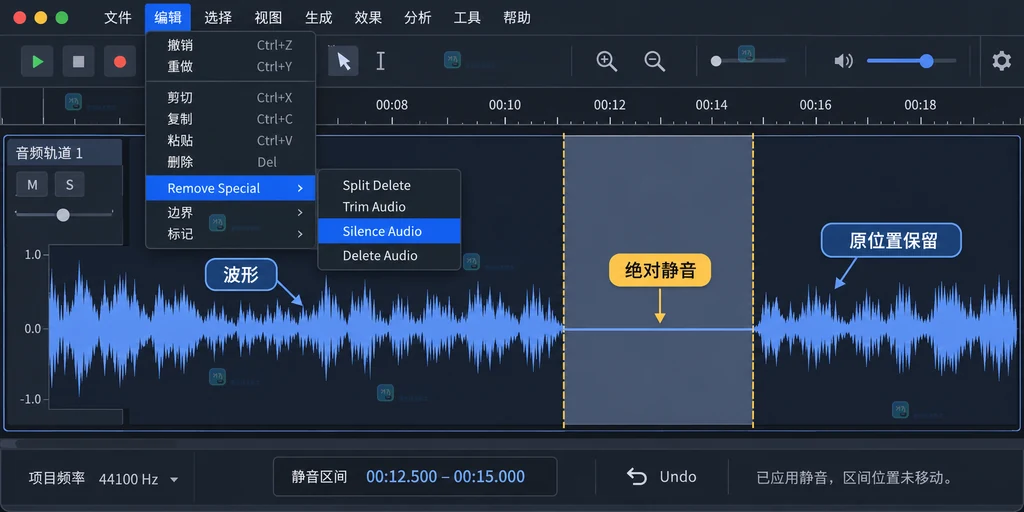Choose 删除 from the edit menu
Screen dimensions: 1024x512
pyautogui.click(x=231, y=162)
